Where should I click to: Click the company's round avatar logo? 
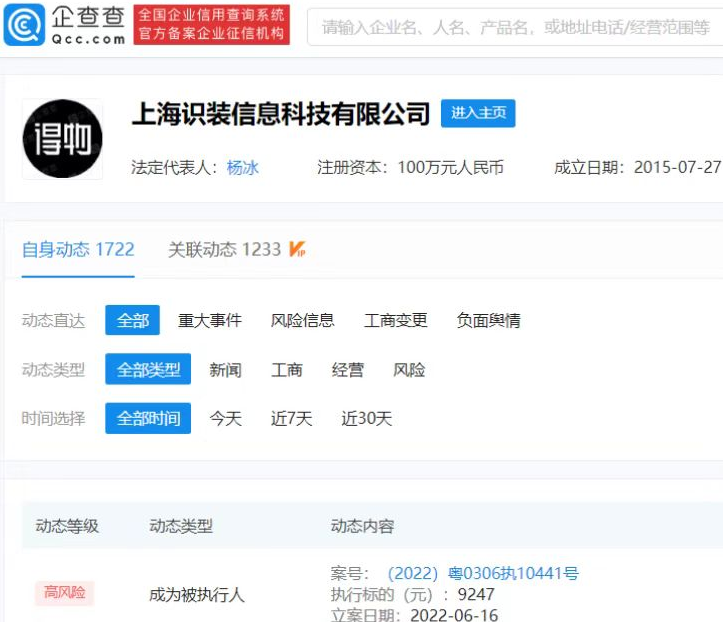(x=62, y=138)
